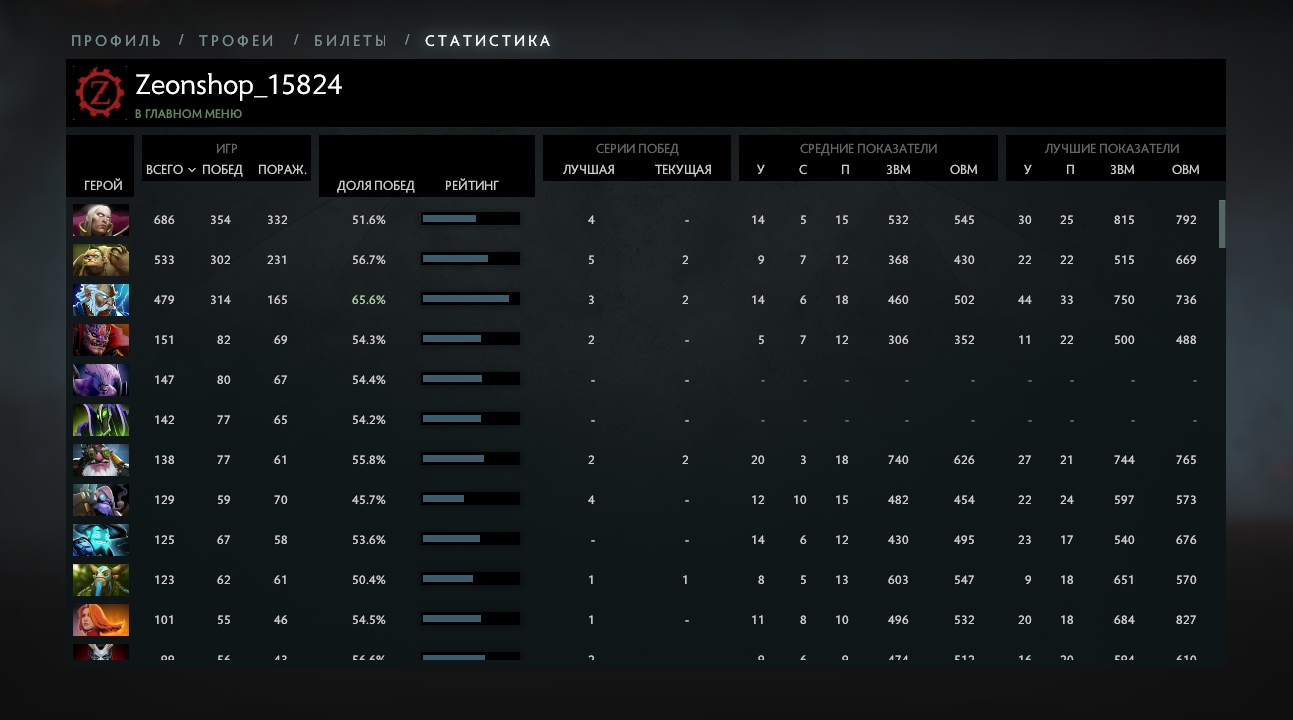Toggle sort arrow next to ВСЕГО
Image resolution: width=1293 pixels, height=720 pixels.
pos(191,170)
